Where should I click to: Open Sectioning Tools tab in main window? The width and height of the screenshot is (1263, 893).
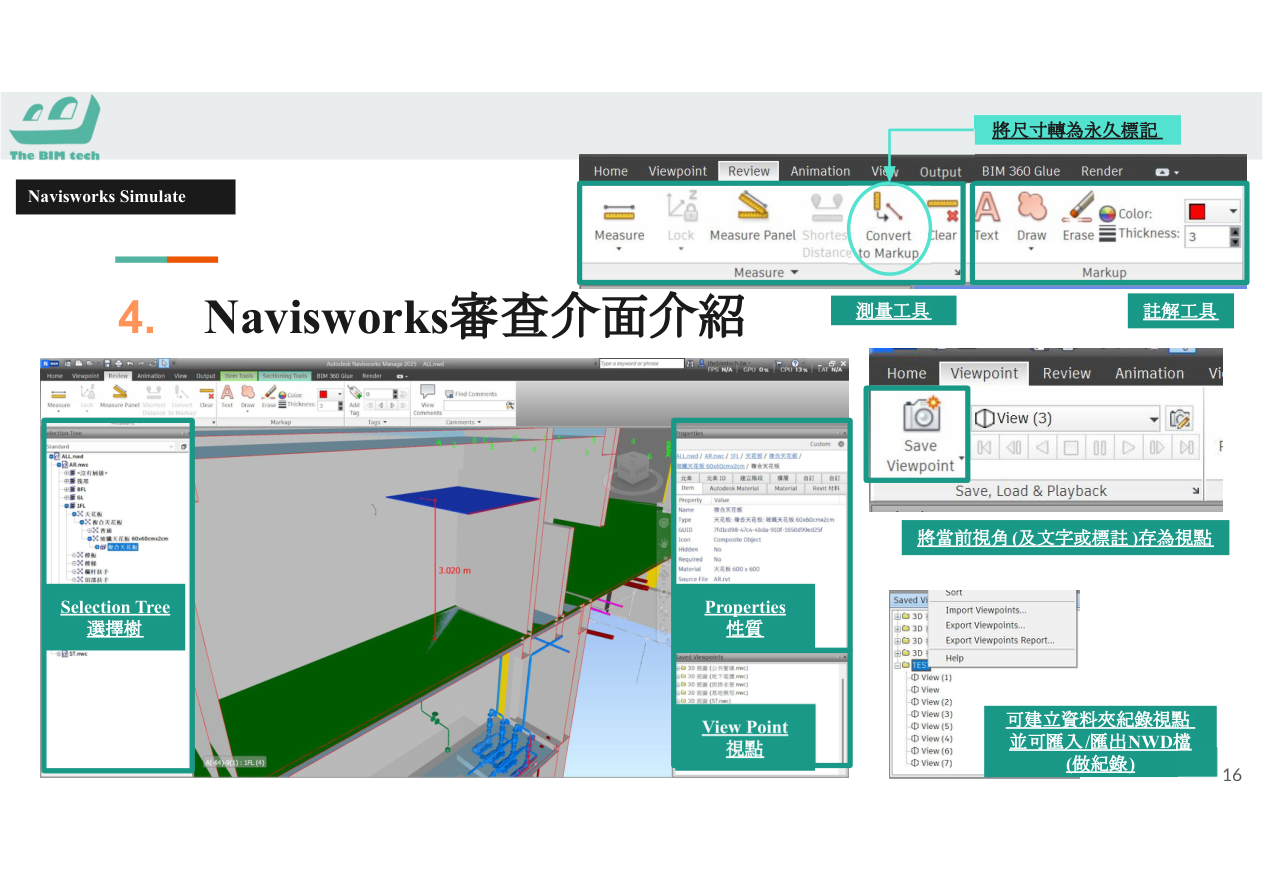pos(285,376)
